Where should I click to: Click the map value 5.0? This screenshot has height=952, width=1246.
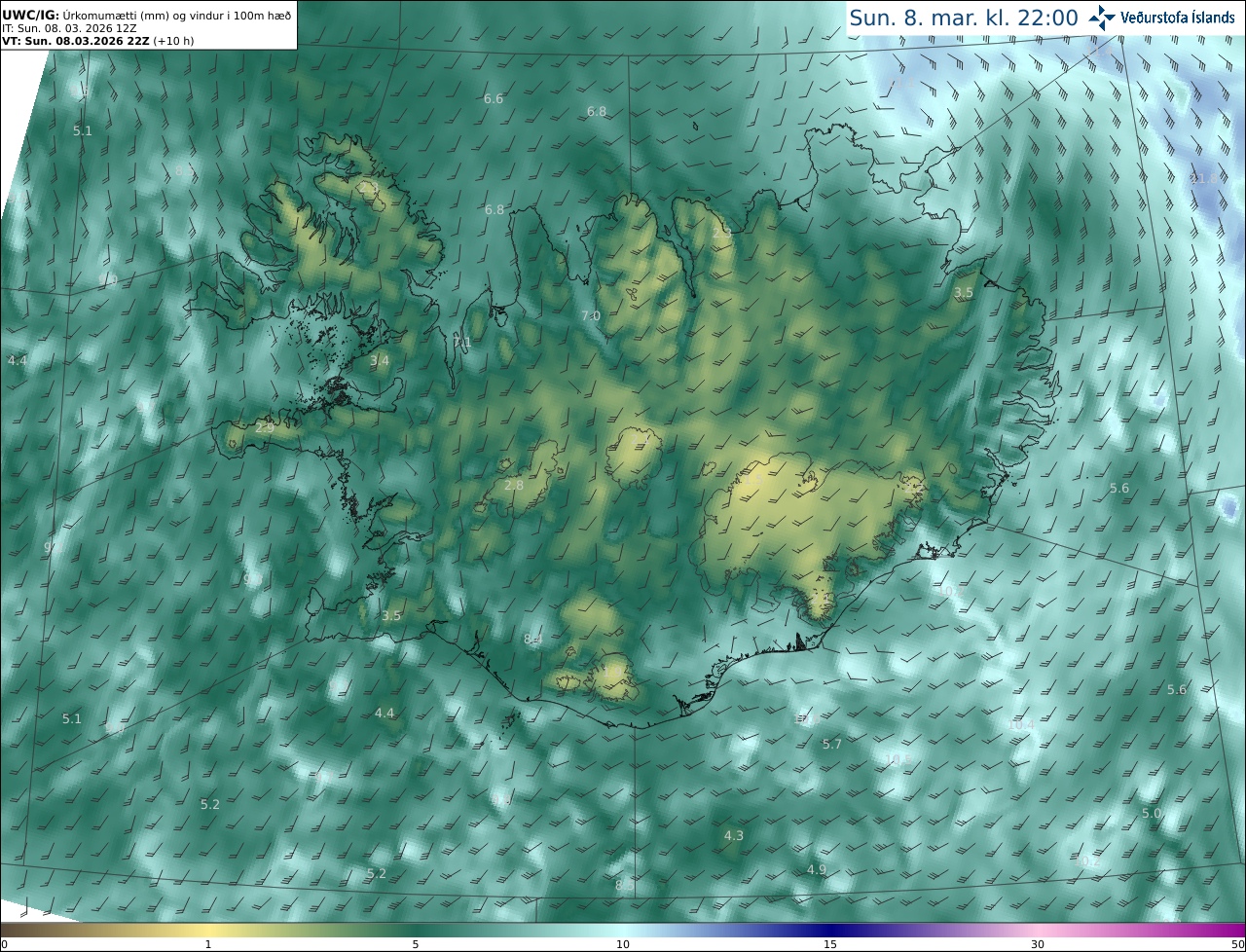pyautogui.click(x=1152, y=814)
